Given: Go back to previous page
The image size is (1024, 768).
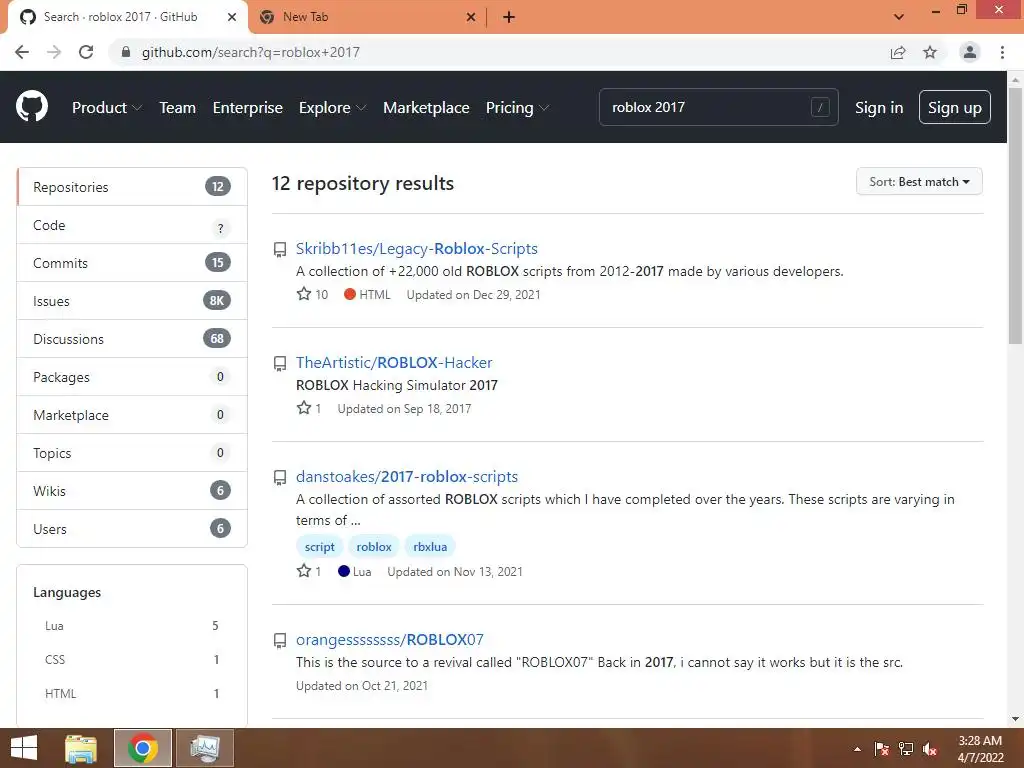Looking at the screenshot, I should coord(22,52).
